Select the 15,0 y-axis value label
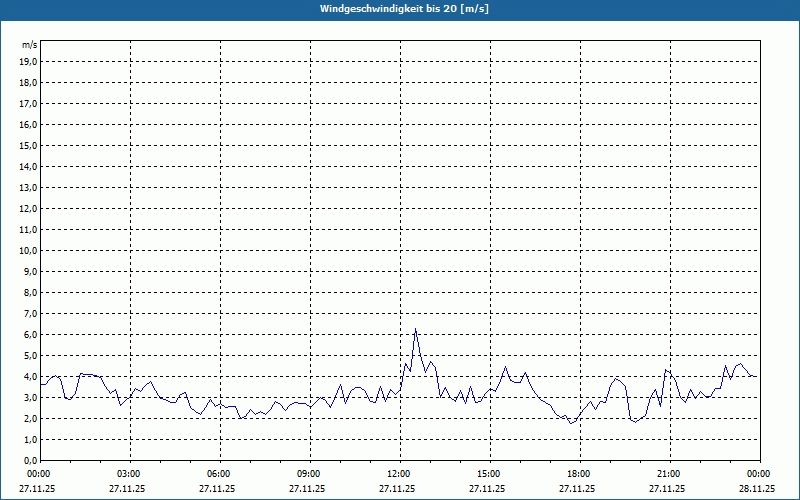 coord(28,145)
